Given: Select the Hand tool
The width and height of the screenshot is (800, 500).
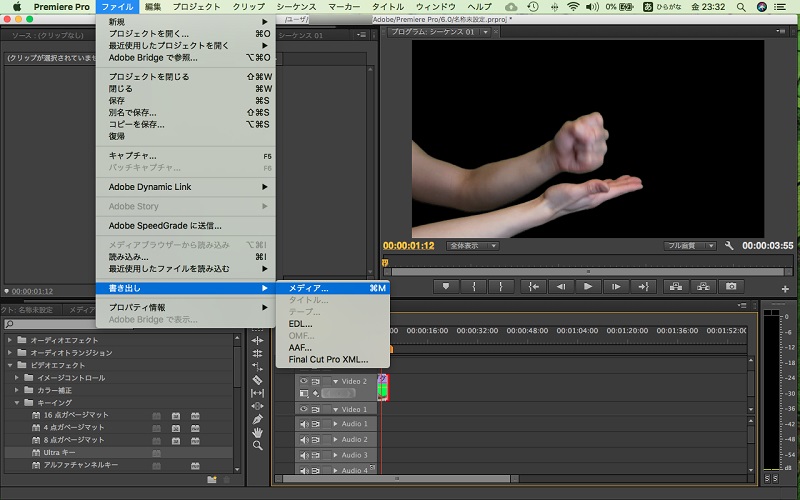Looking at the screenshot, I should click(258, 432).
